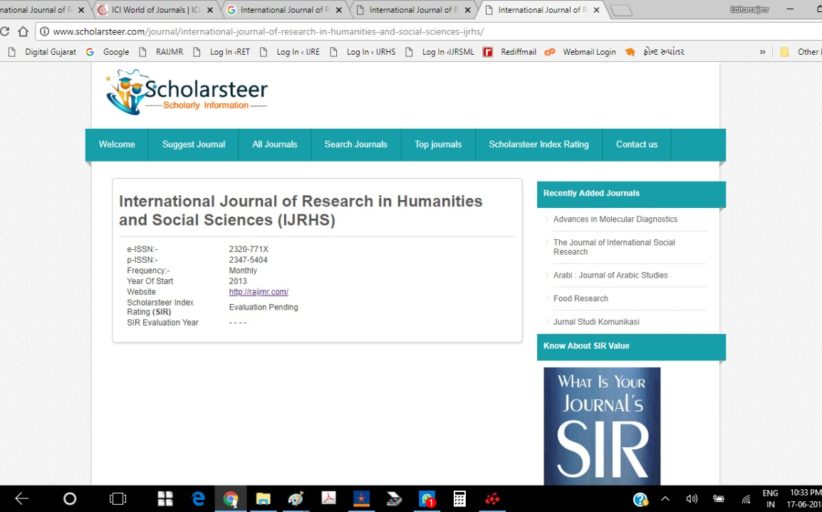Click the p-ISSN value 2347-5404
The height and width of the screenshot is (512, 822).
pyautogui.click(x=248, y=260)
